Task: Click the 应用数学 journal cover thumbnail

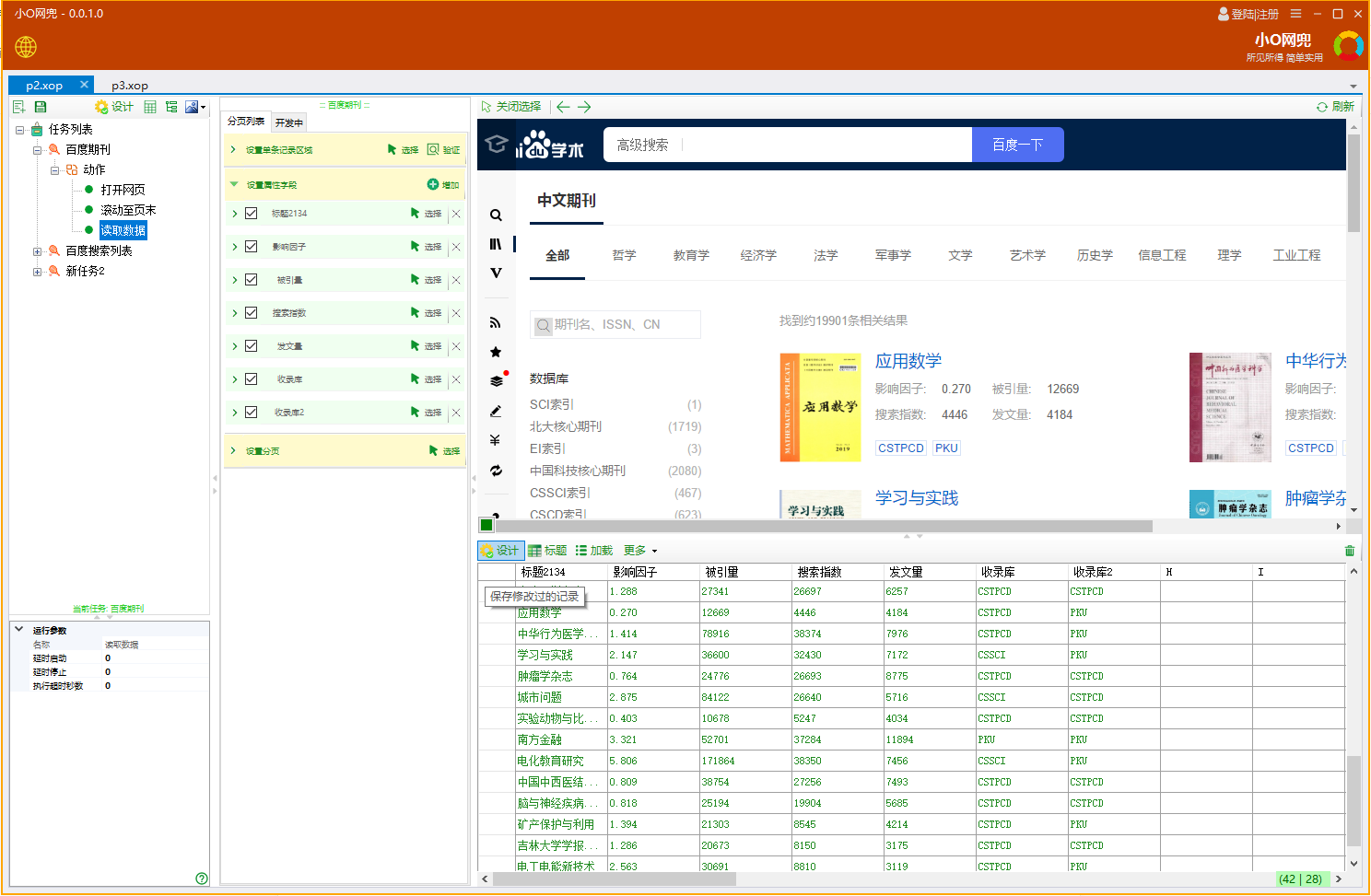Action: tap(820, 407)
